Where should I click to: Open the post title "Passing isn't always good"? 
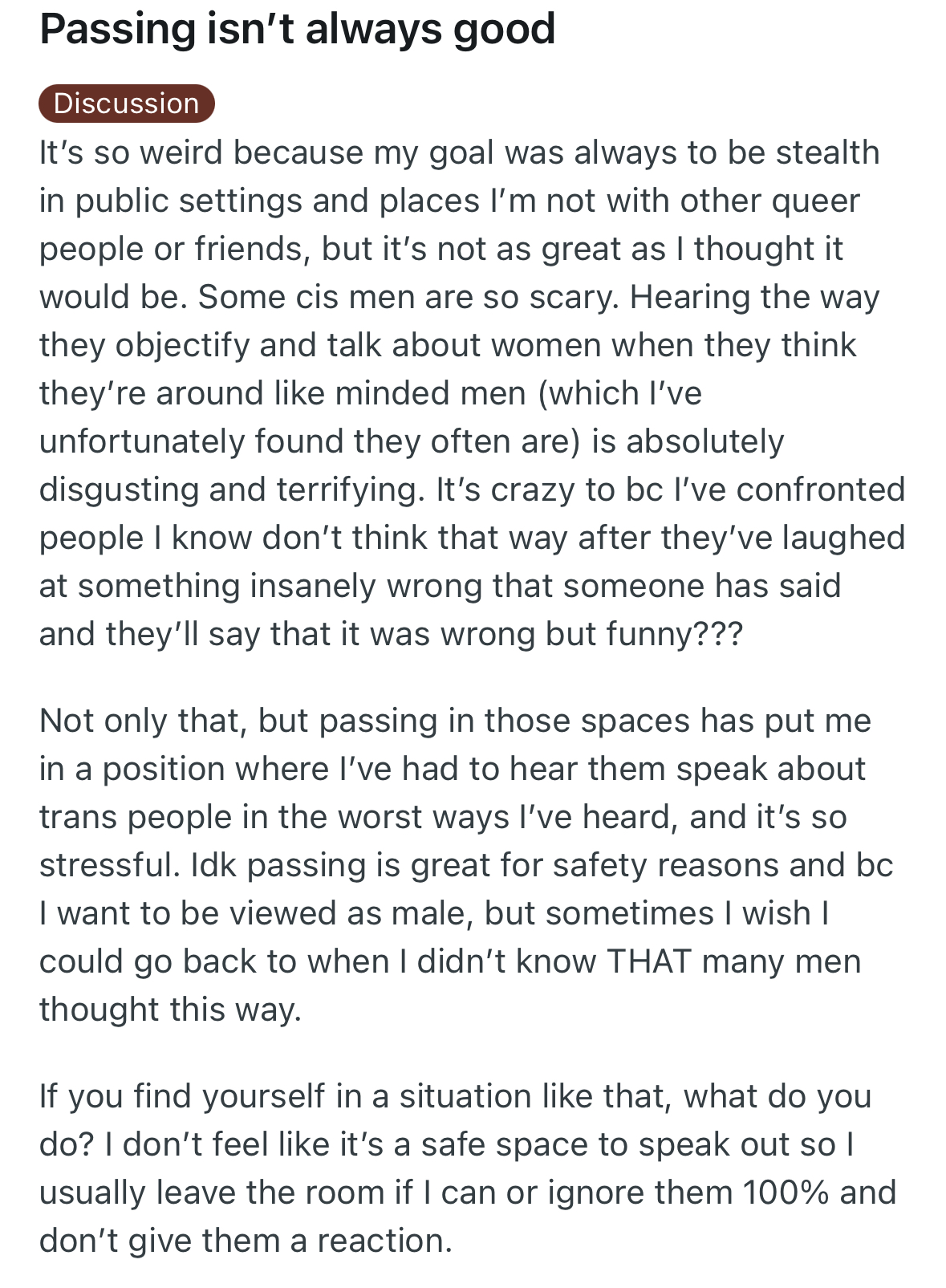[x=298, y=29]
